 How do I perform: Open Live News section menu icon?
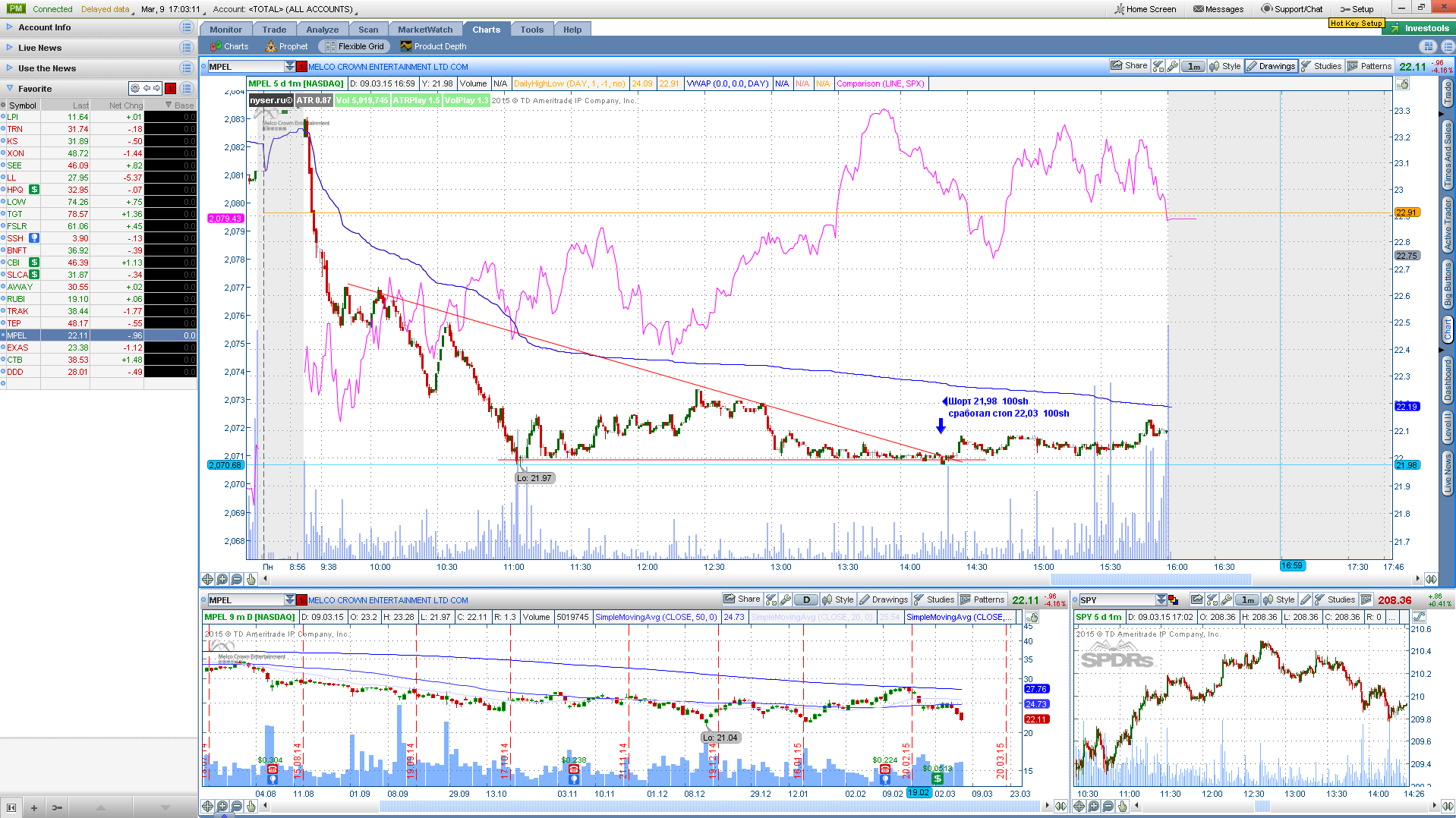coord(187,48)
